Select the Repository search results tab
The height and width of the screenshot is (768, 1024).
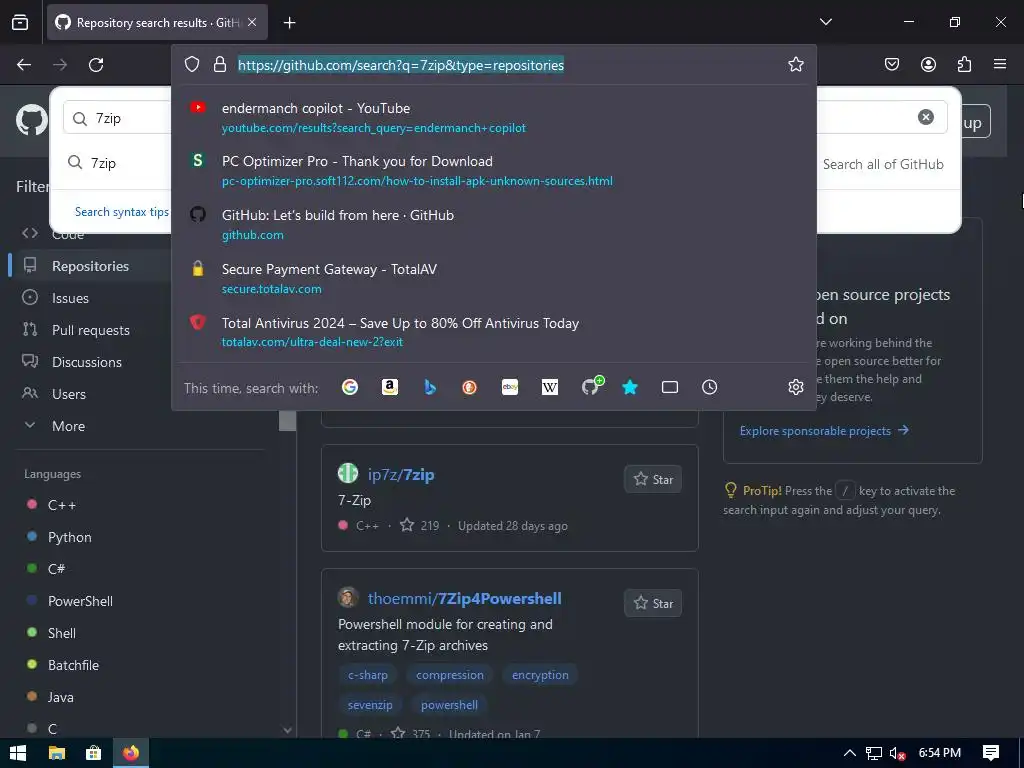pyautogui.click(x=157, y=22)
